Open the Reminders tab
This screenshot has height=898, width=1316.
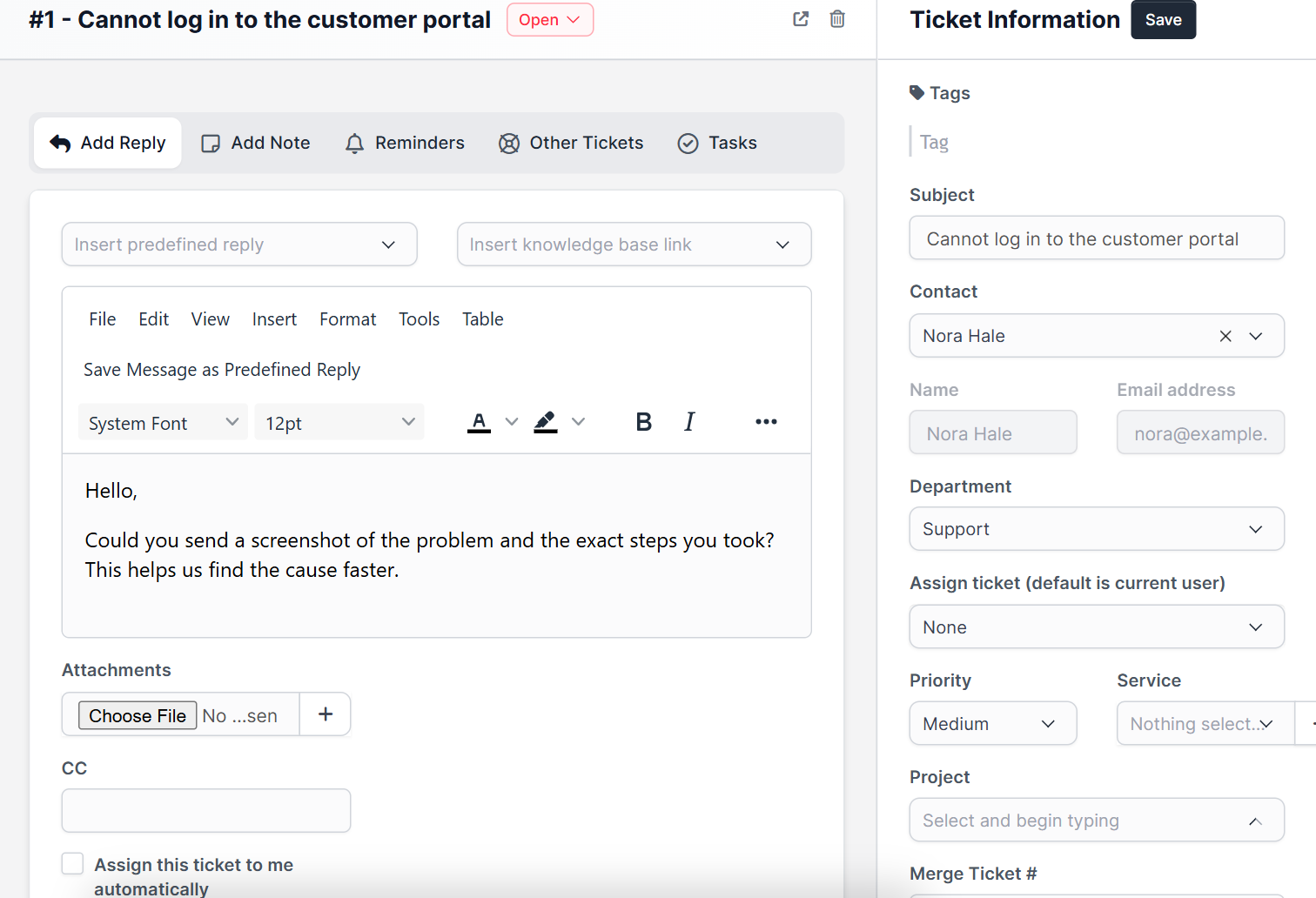click(x=405, y=143)
